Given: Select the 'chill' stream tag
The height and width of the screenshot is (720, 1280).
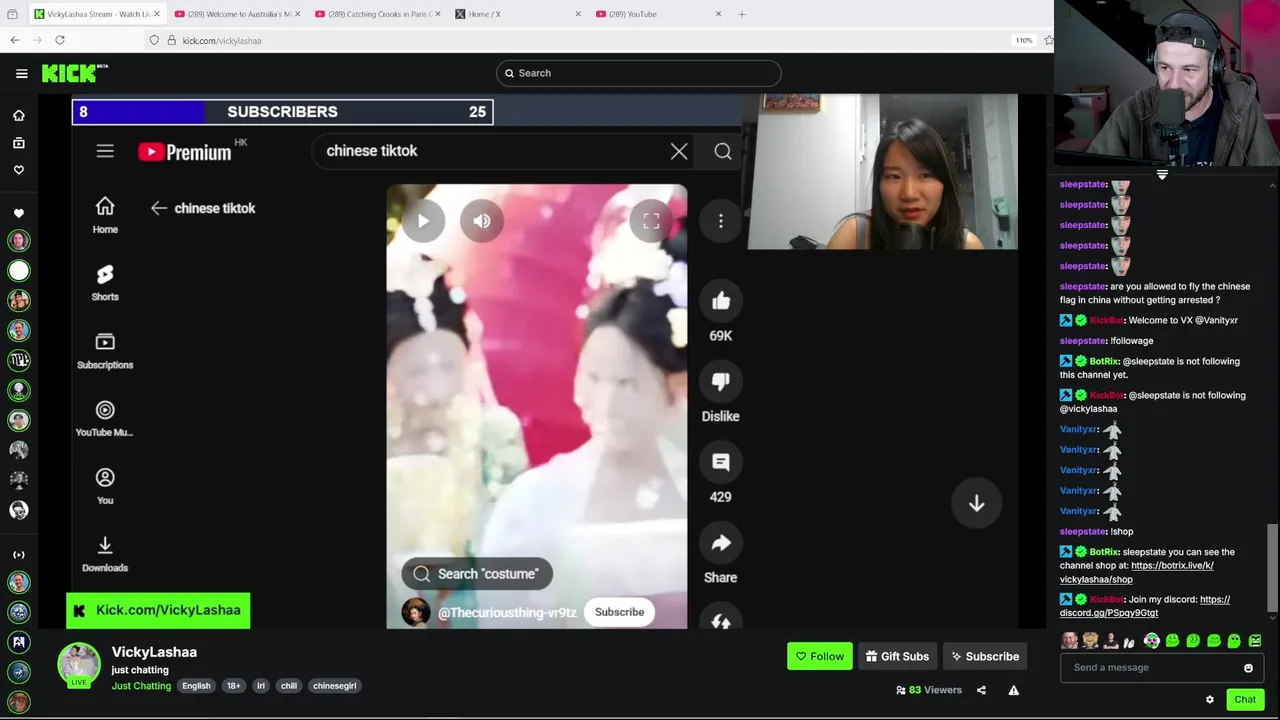Looking at the screenshot, I should click(x=289, y=686).
